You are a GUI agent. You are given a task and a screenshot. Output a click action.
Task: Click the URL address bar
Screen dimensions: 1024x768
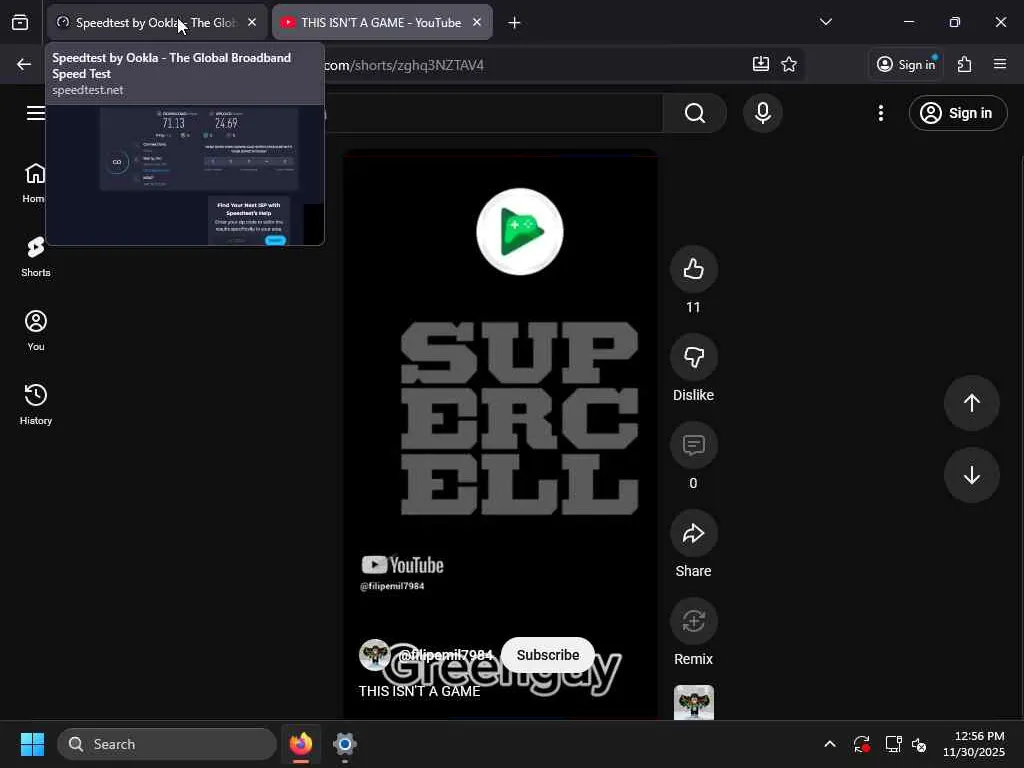[x=536, y=65]
